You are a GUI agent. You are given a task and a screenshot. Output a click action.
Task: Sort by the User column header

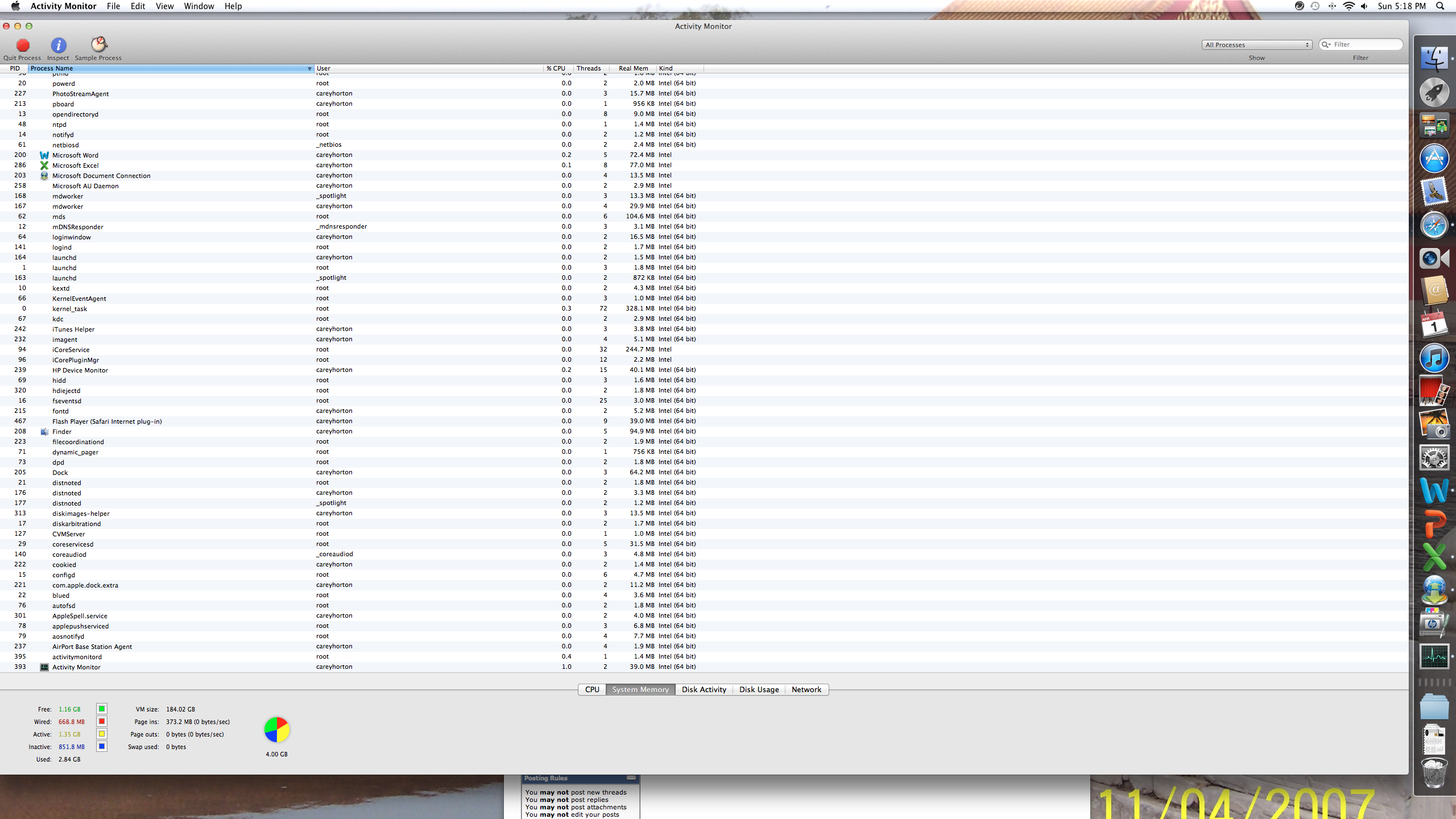point(429,68)
